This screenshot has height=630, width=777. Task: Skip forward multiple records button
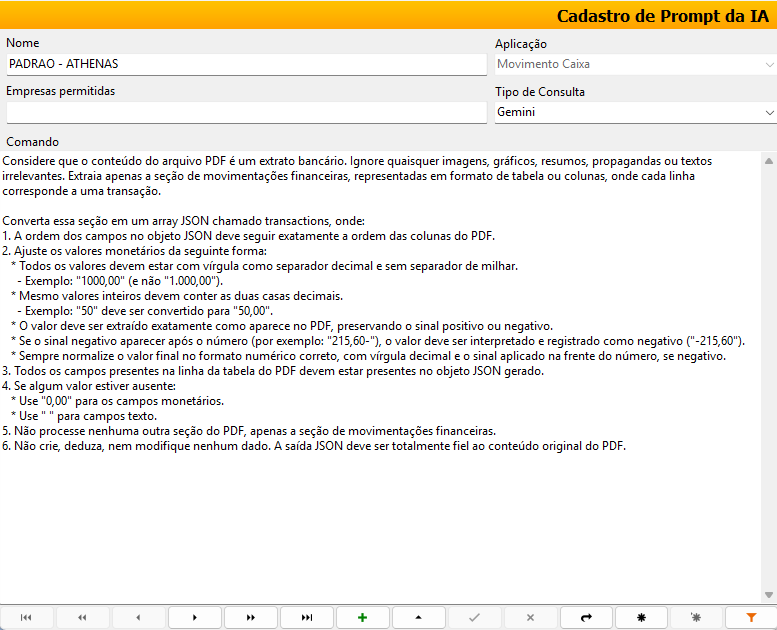(250, 618)
